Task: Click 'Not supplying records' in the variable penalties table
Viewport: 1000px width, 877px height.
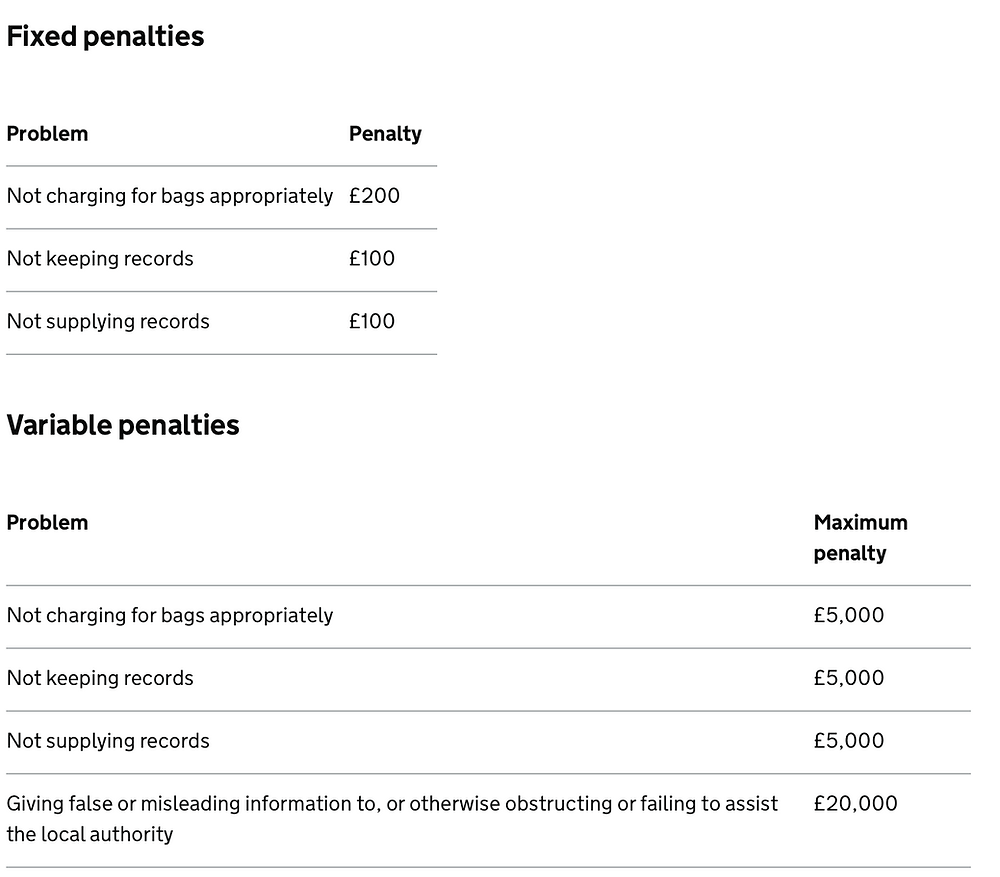Action: coord(108,741)
